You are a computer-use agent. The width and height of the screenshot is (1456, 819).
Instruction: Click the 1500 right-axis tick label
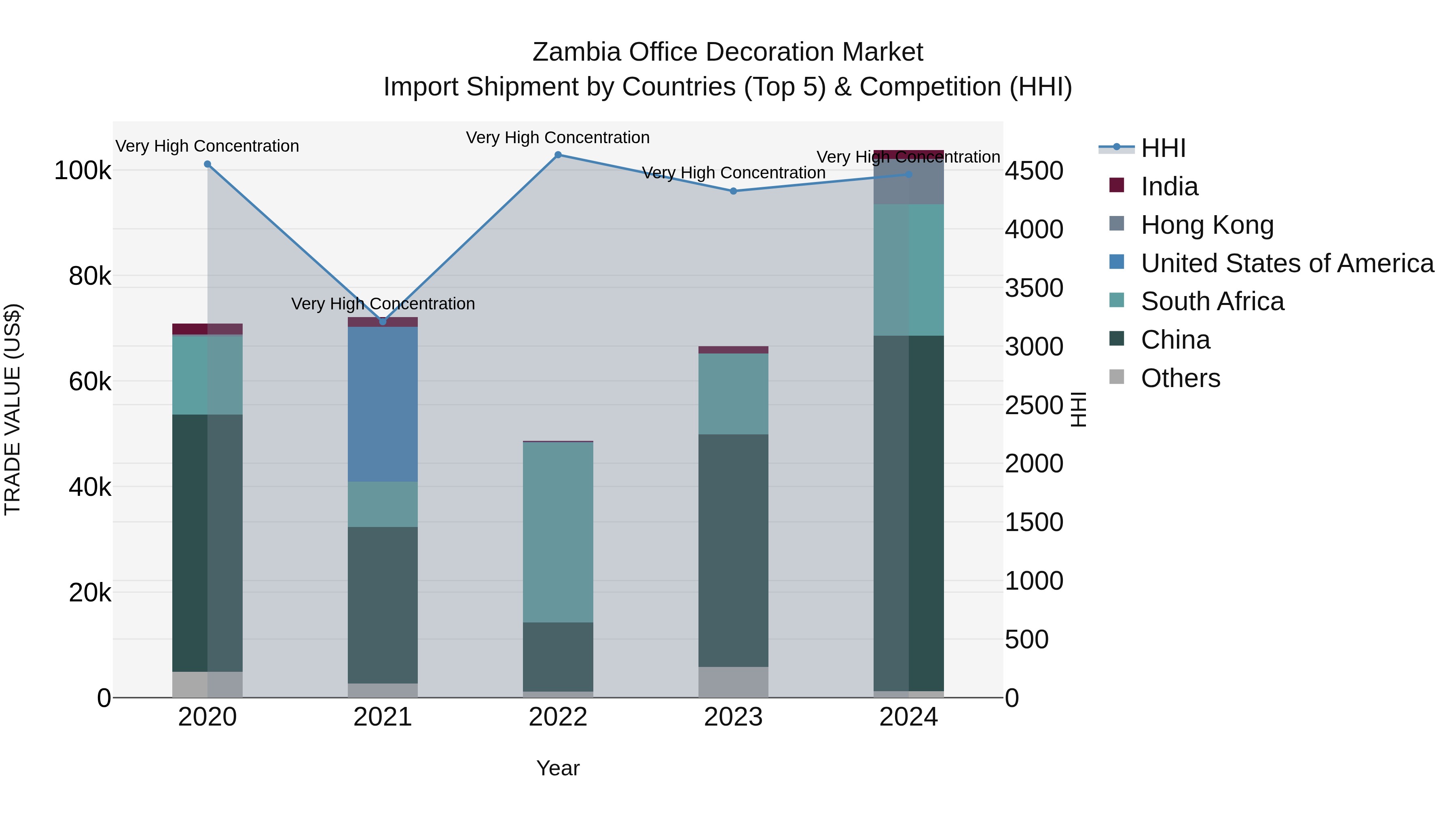pos(1034,522)
